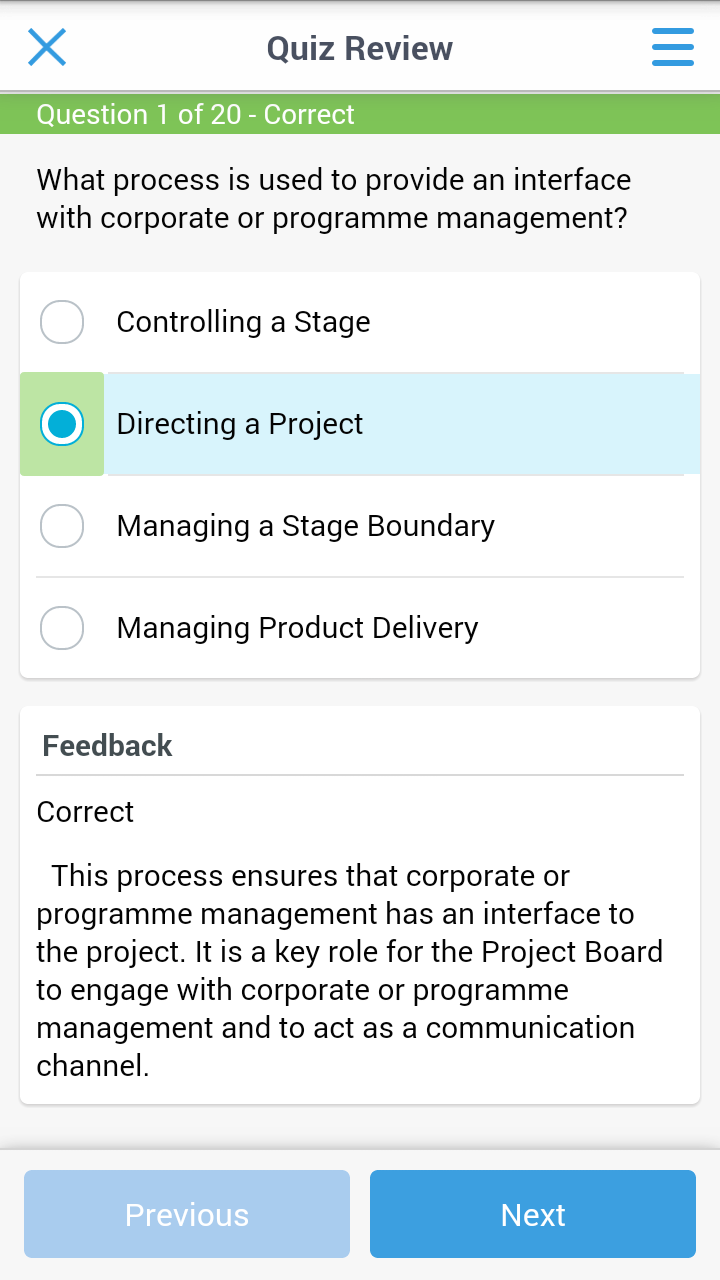Tap the Directing a Project answer text
This screenshot has height=1280, width=720.
point(240,424)
